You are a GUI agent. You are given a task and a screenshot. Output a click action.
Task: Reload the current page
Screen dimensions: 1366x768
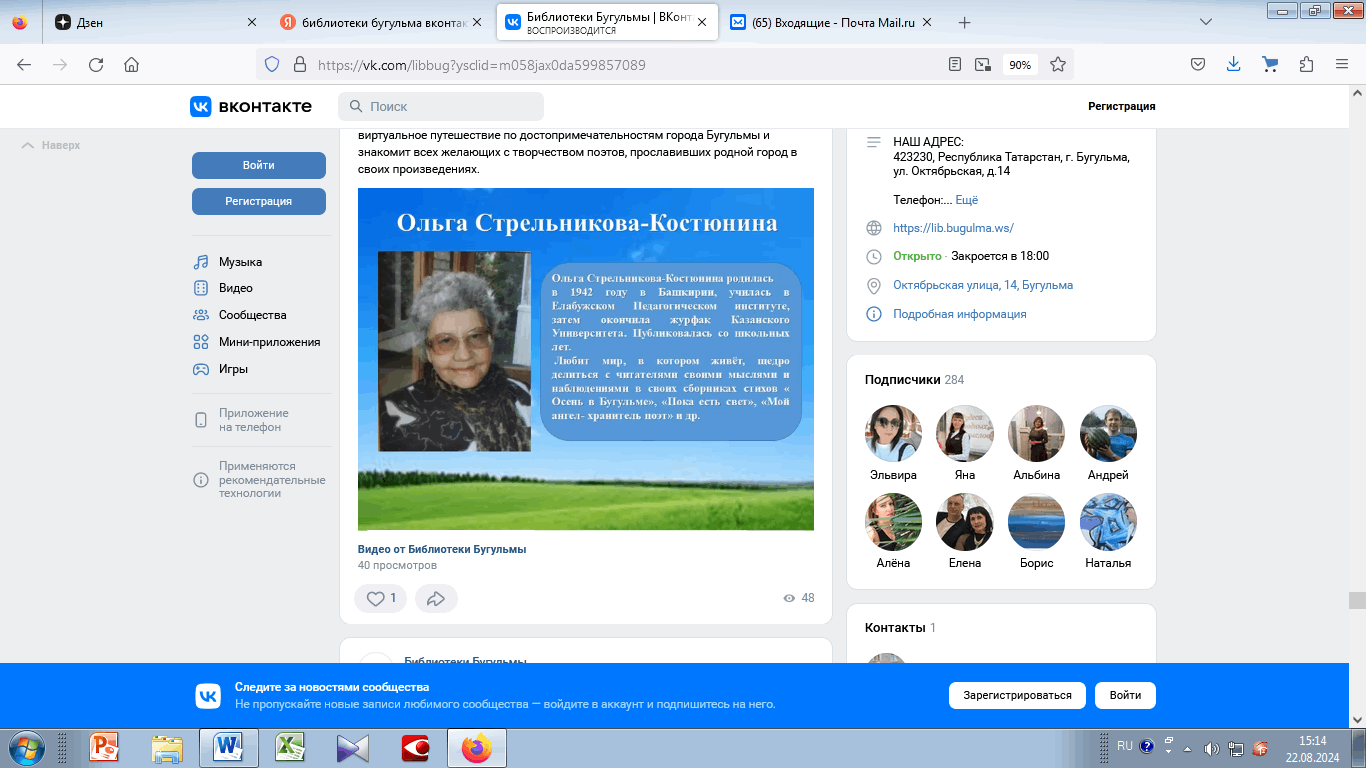click(x=96, y=64)
